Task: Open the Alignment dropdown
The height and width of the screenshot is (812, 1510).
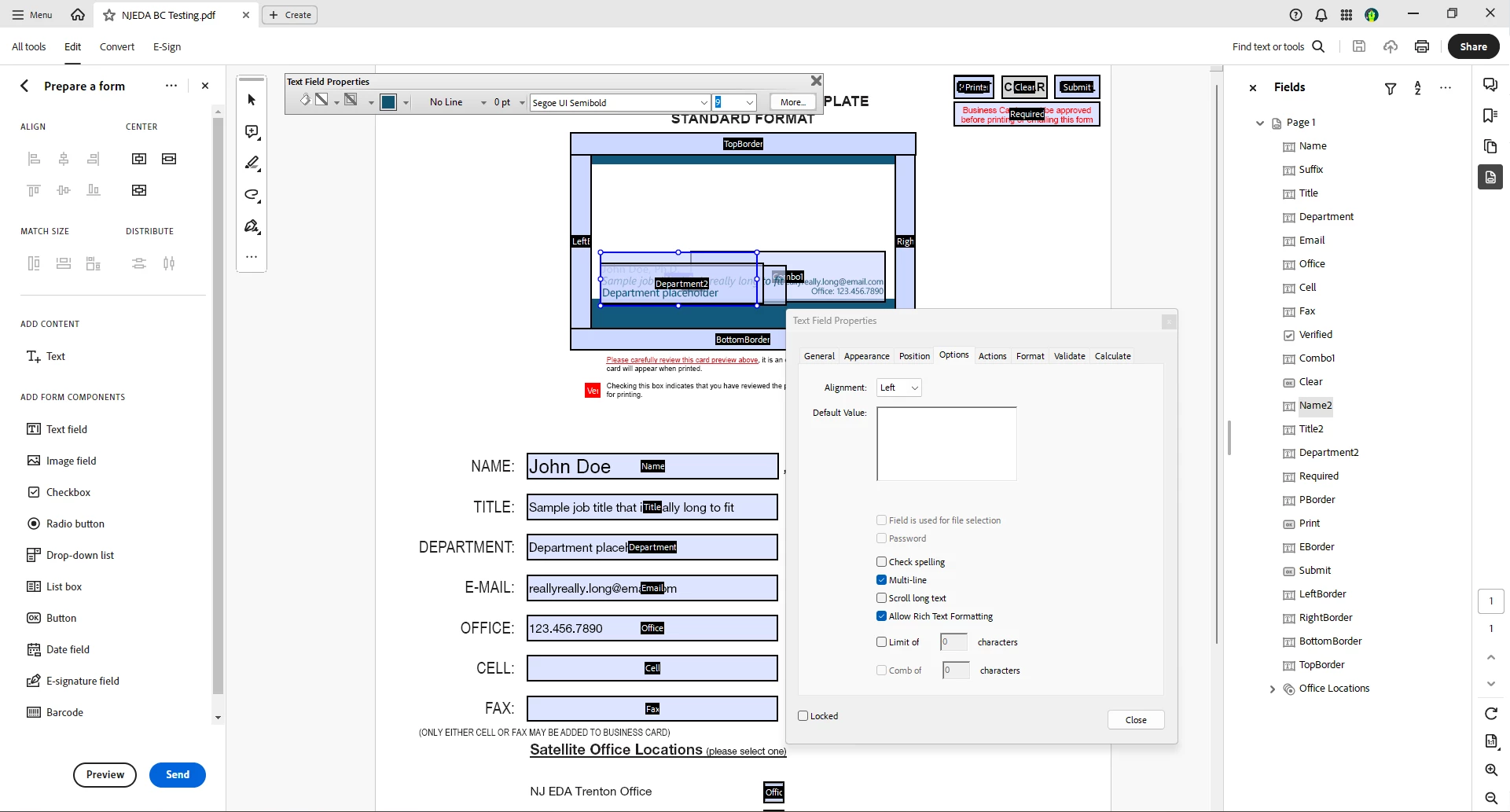Action: click(899, 388)
